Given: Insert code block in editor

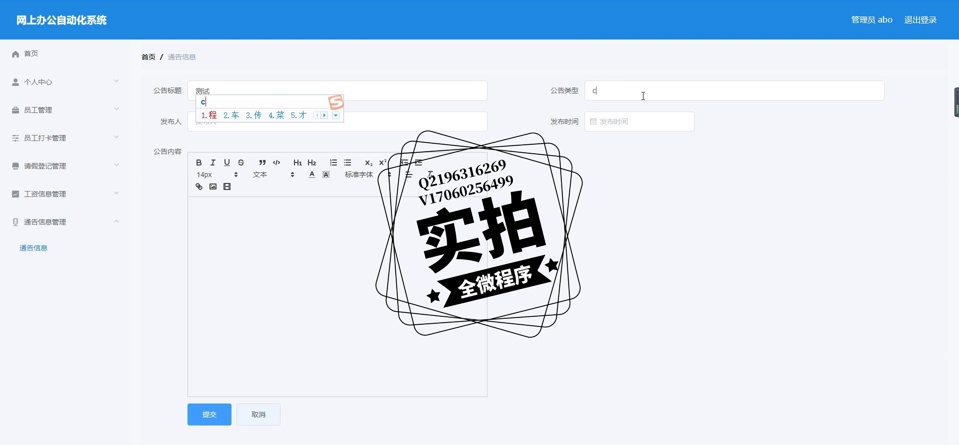Looking at the screenshot, I should pos(277,162).
